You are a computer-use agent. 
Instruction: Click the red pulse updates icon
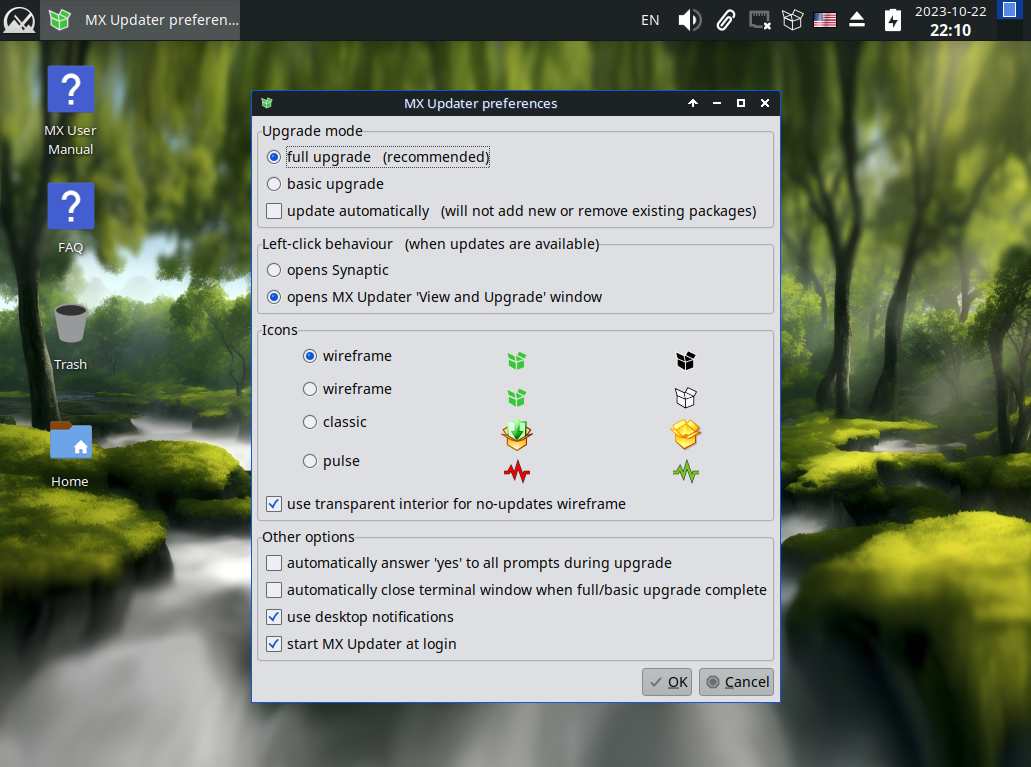click(x=517, y=472)
